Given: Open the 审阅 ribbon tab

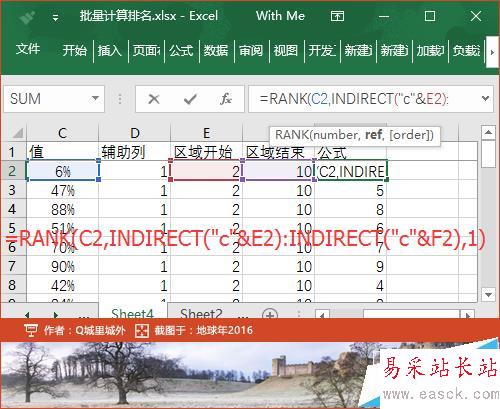Looking at the screenshot, I should (x=251, y=50).
